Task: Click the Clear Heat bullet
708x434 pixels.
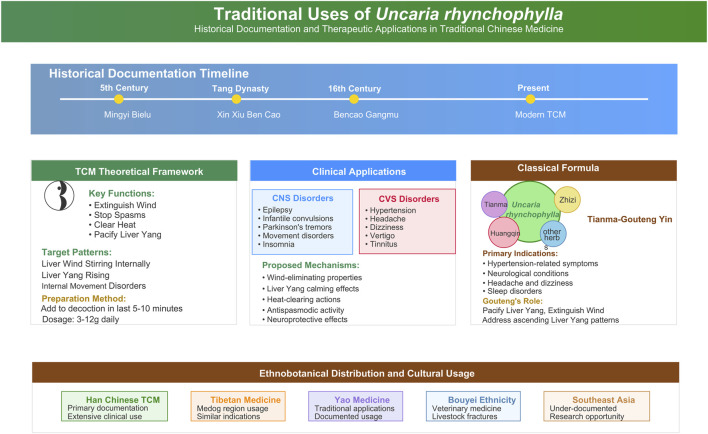Action: click(x=112, y=225)
